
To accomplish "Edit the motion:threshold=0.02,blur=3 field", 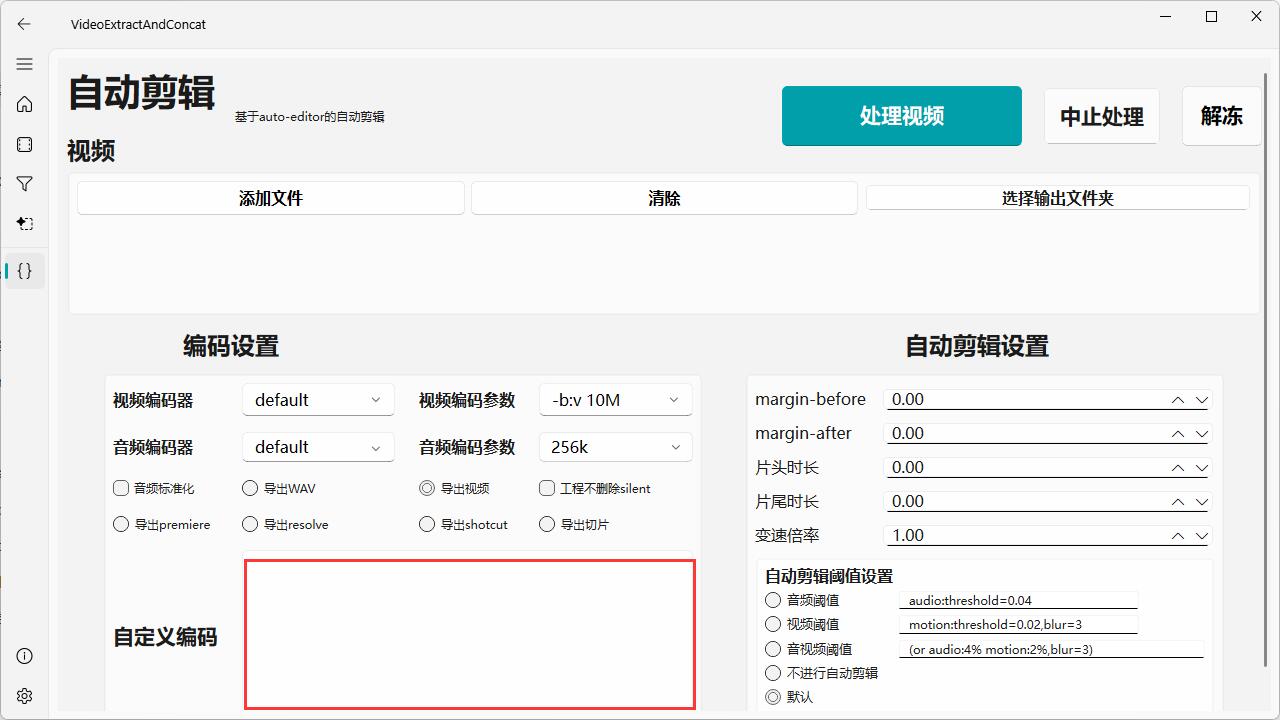I will [x=1018, y=624].
